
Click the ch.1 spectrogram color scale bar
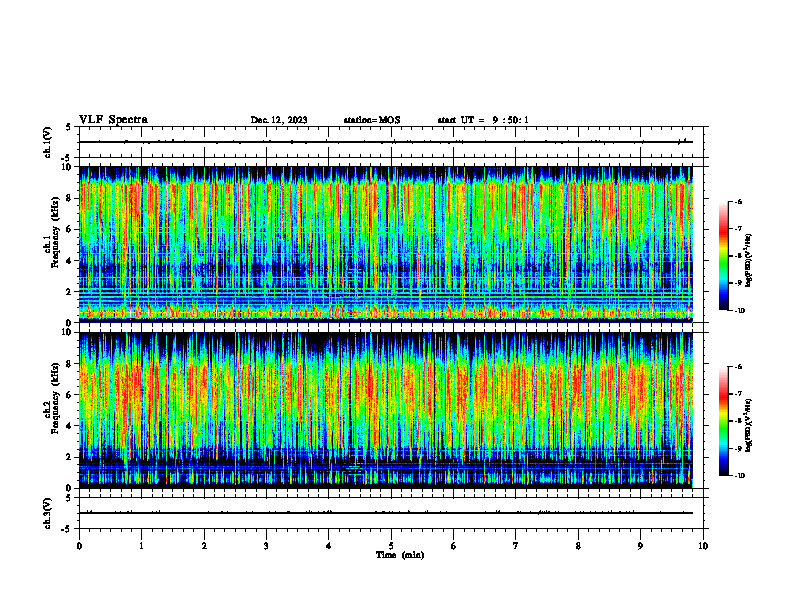coord(724,256)
